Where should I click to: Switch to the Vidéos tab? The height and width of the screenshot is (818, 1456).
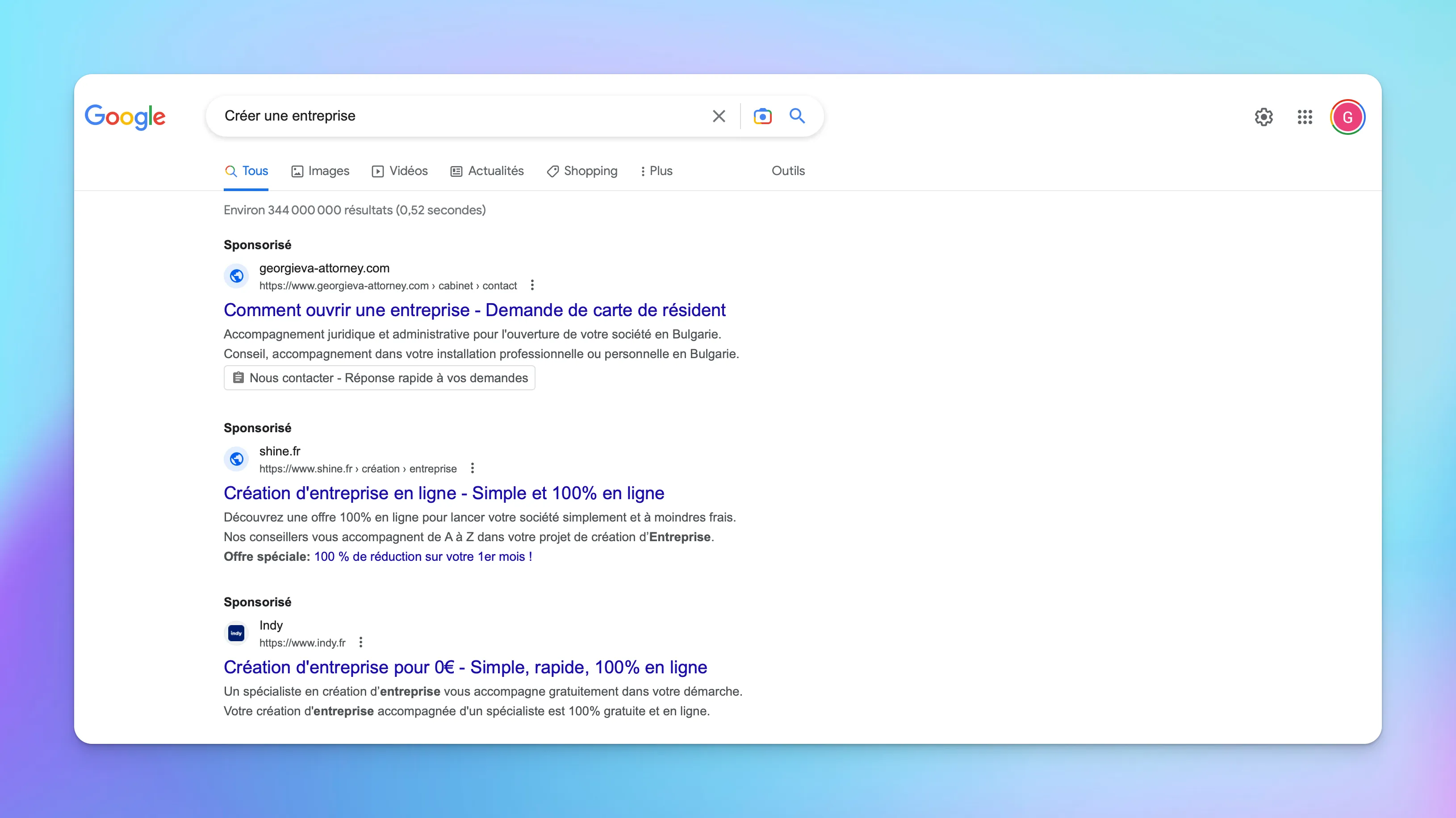(400, 171)
